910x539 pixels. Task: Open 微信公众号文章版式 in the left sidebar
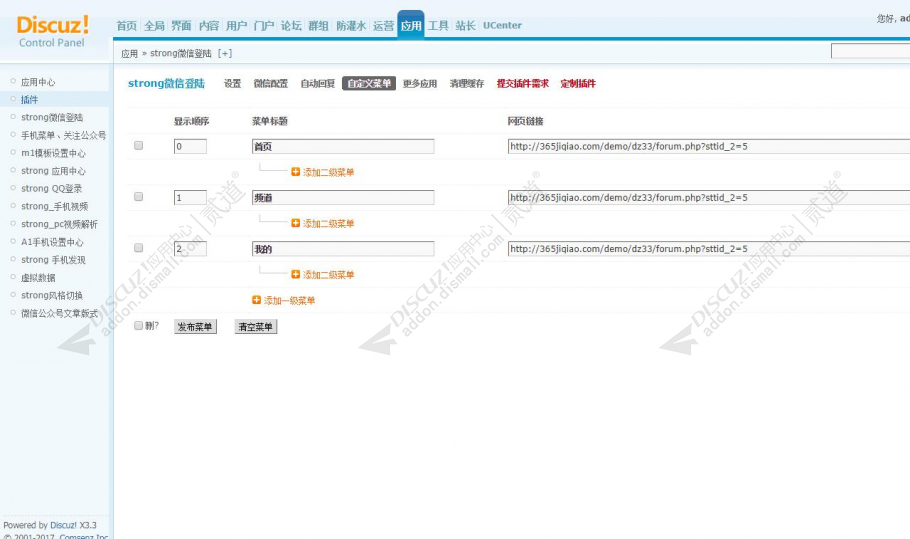pos(59,313)
